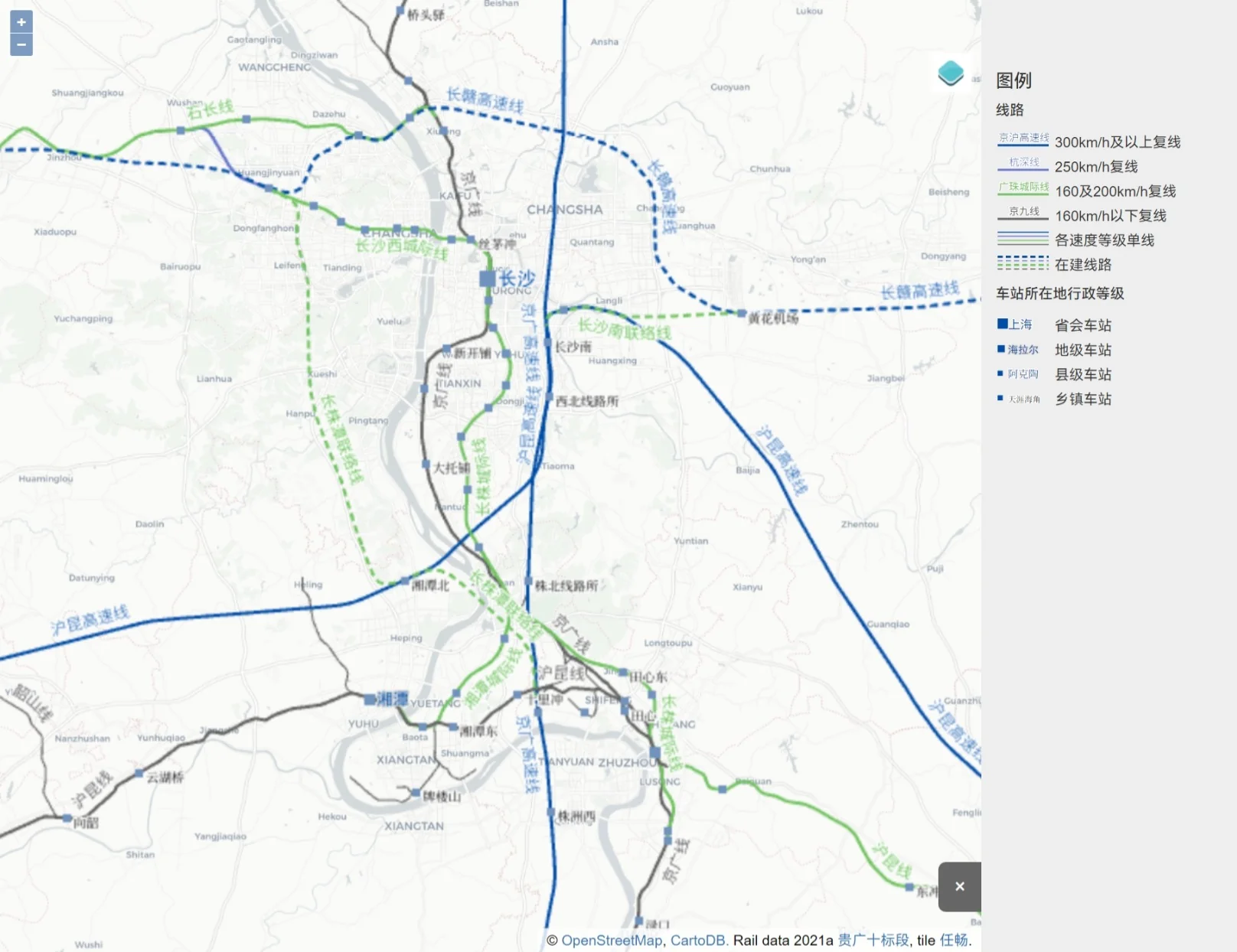Zoom out the map with minus button

[x=21, y=45]
